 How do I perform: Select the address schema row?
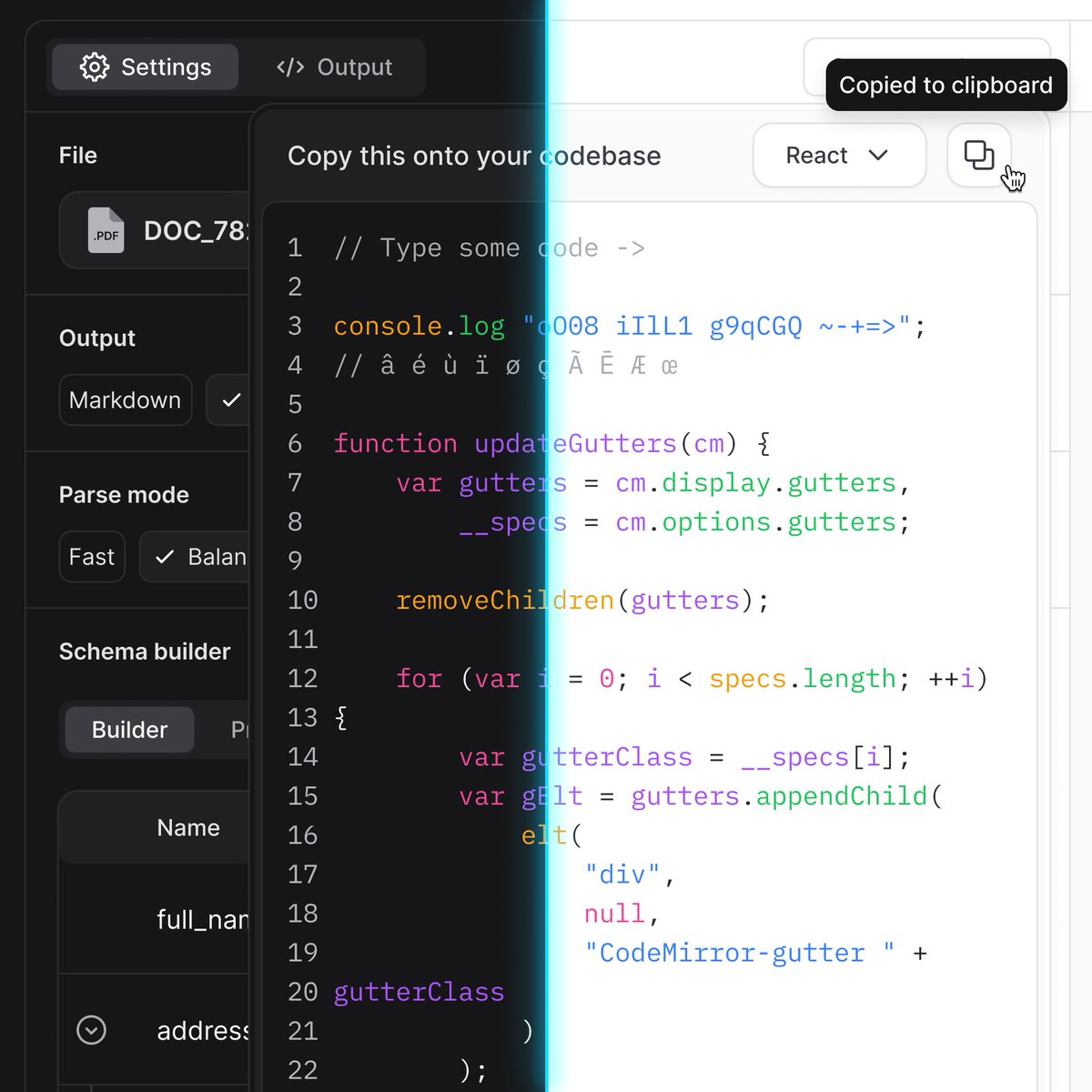click(x=155, y=1030)
